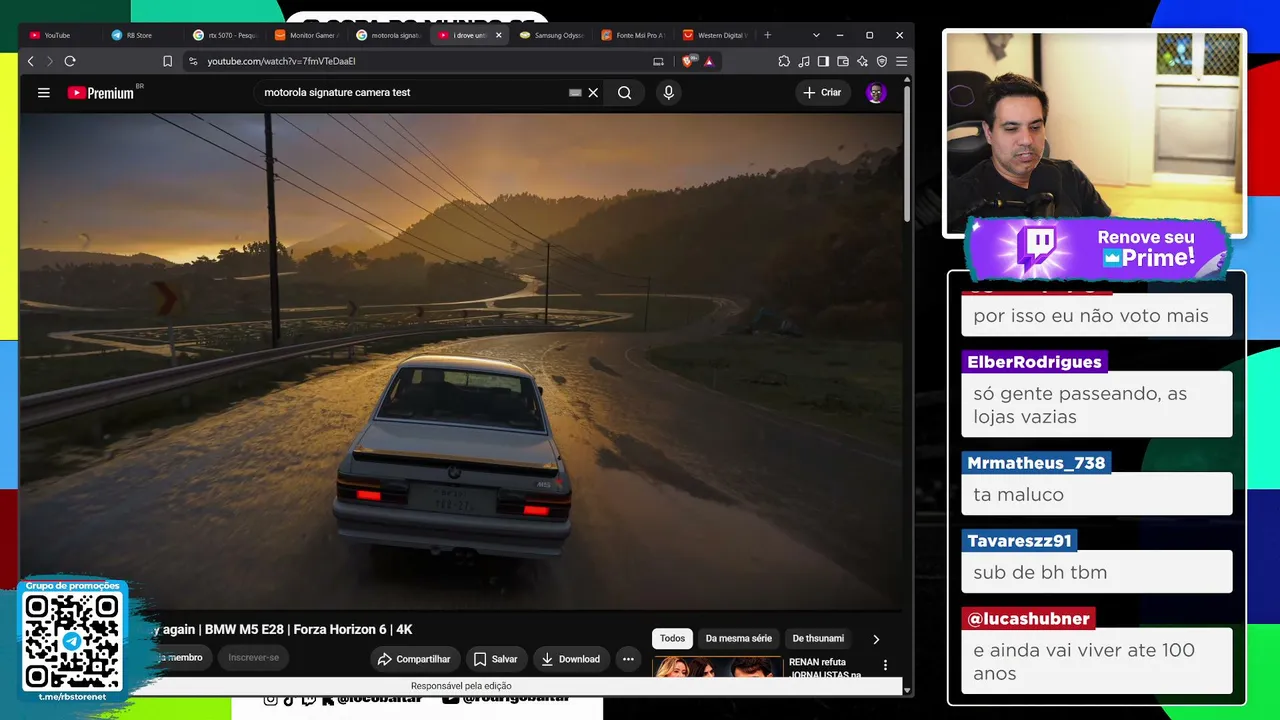This screenshot has height=720, width=1280.
Task: View site information icon beside the URL
Action: 193,61
